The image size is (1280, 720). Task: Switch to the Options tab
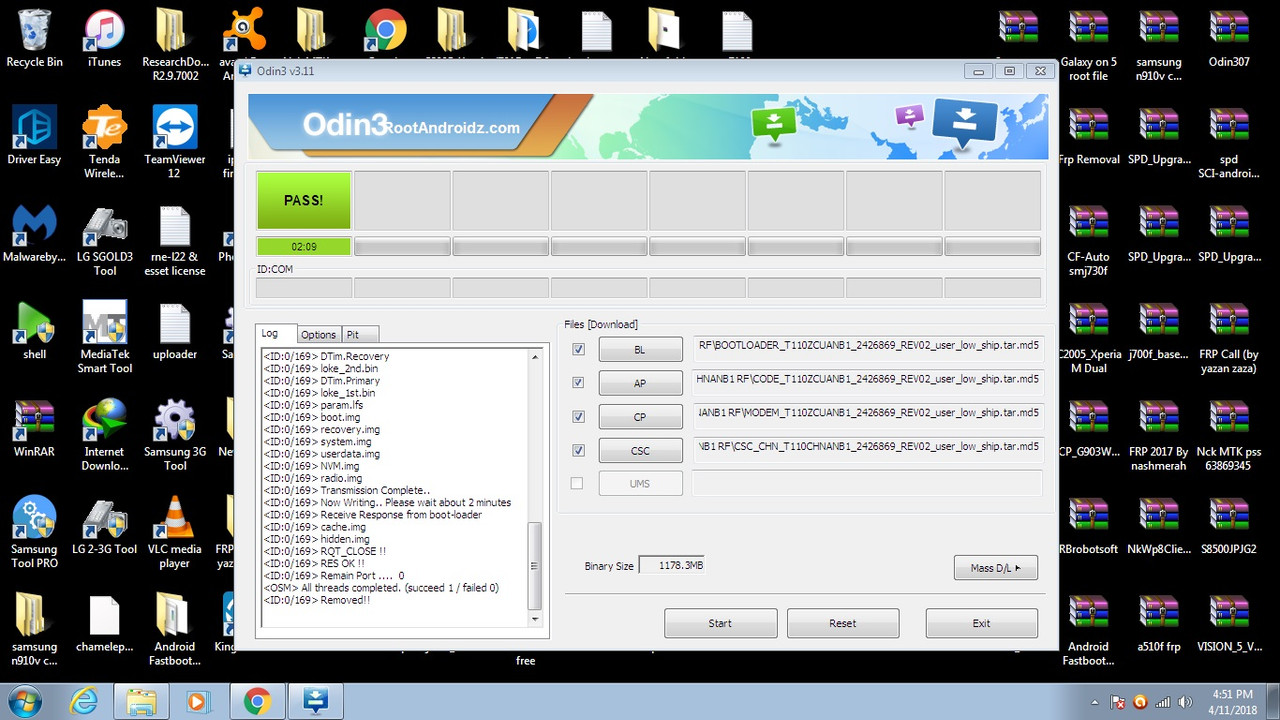click(x=318, y=334)
